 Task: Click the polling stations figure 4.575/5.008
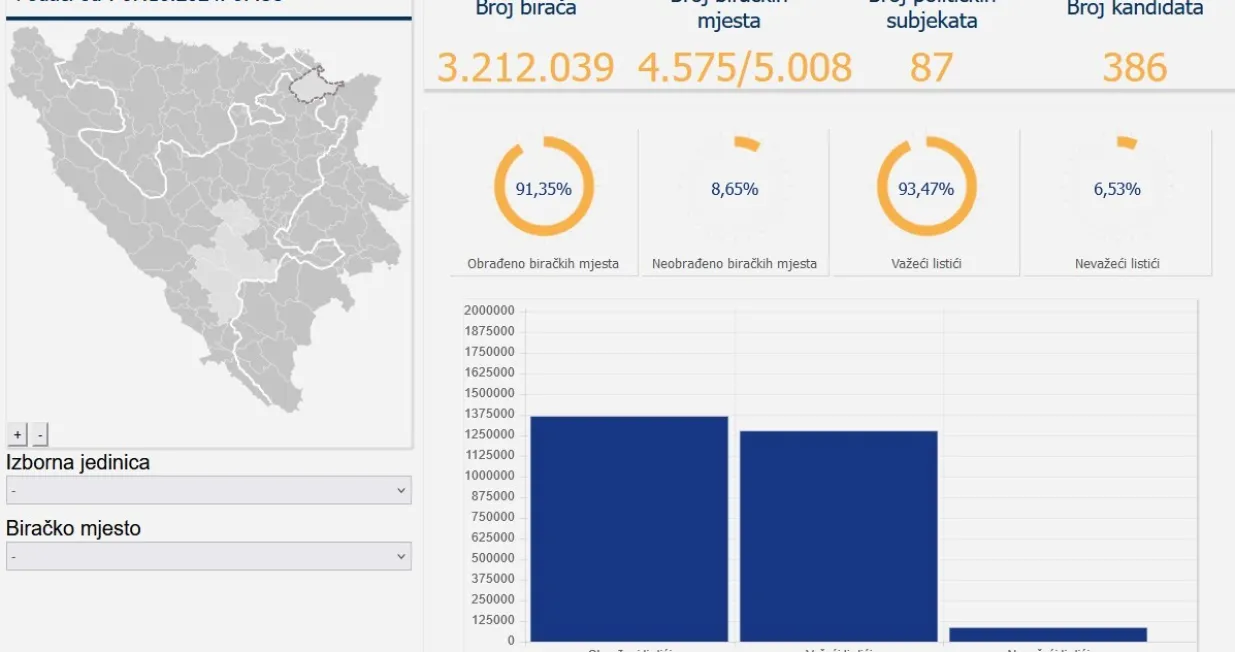point(744,67)
